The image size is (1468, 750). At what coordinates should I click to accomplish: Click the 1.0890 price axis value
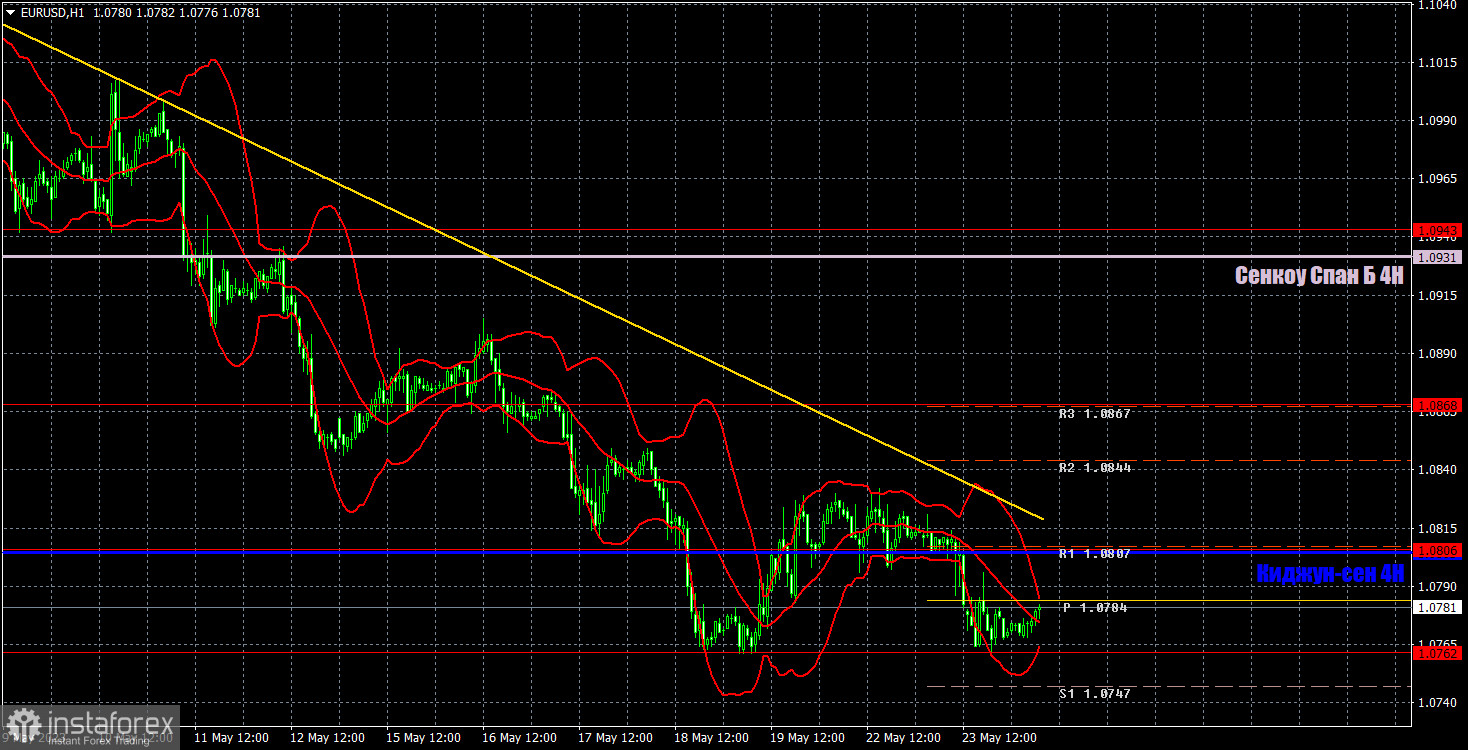click(x=1439, y=353)
